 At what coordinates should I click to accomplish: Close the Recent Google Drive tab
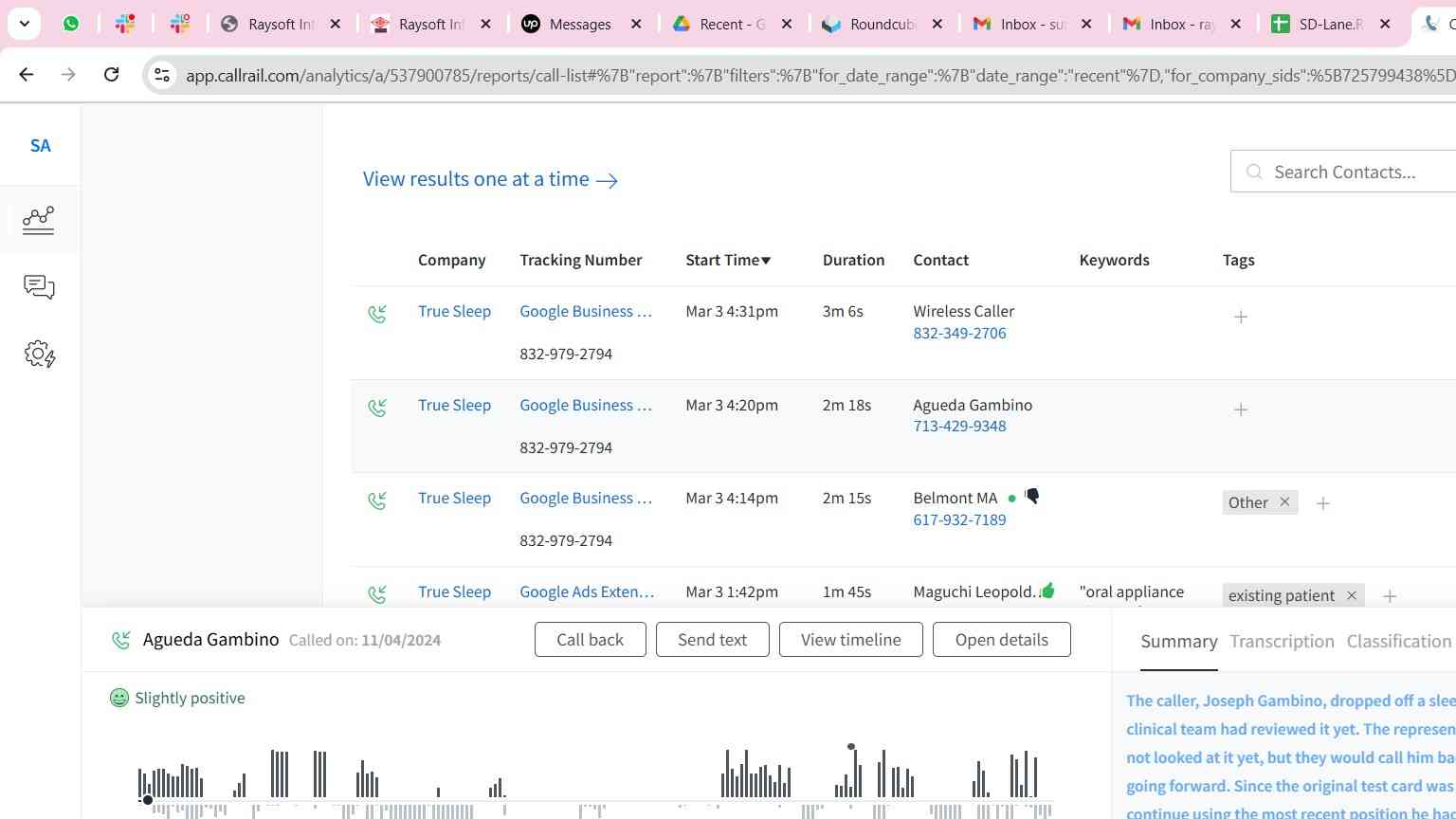[x=787, y=24]
